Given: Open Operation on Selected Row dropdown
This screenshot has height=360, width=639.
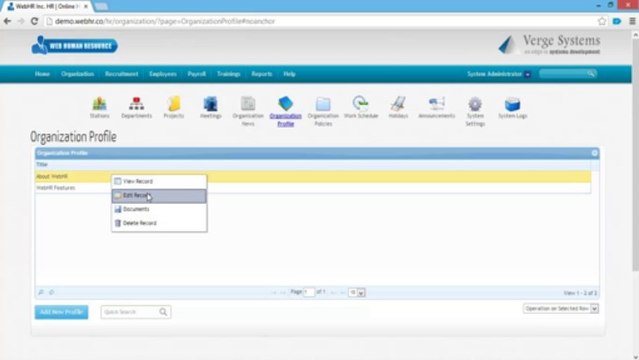Looking at the screenshot, I should tap(561, 309).
